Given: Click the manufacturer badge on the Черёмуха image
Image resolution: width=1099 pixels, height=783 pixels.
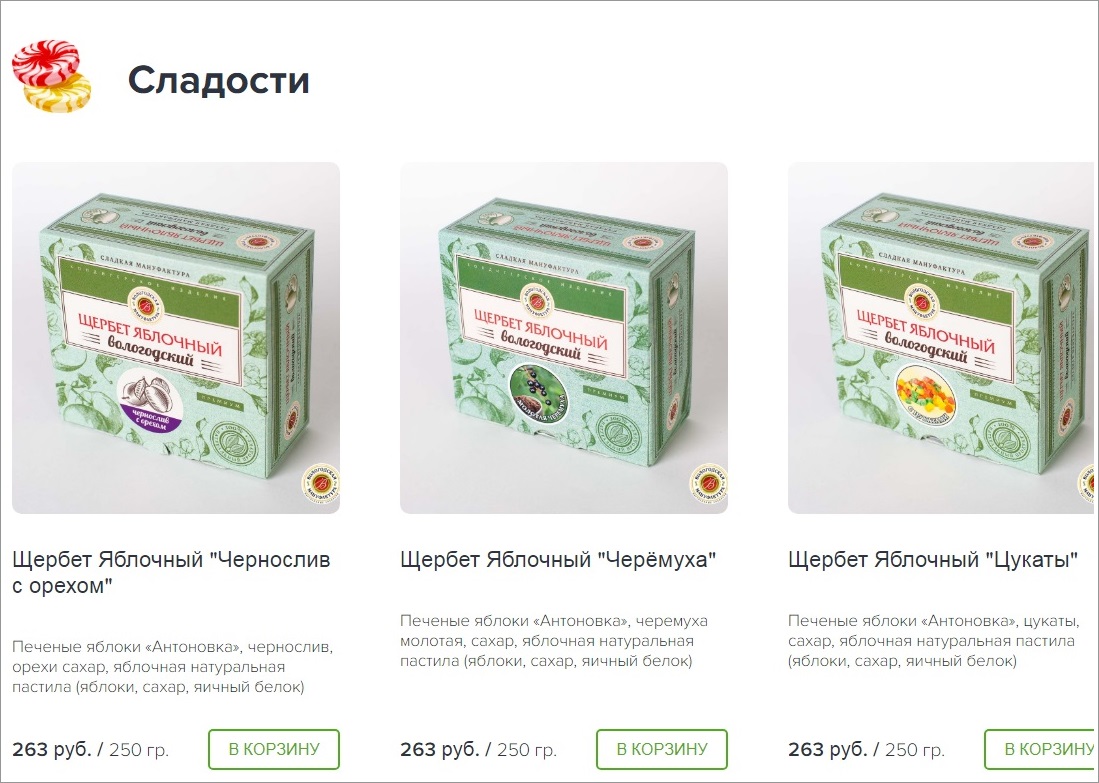Looking at the screenshot, I should (709, 483).
